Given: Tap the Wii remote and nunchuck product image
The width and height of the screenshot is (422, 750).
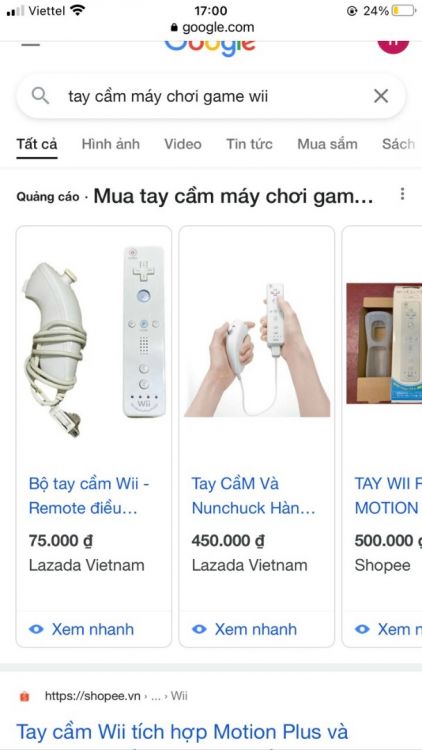Looking at the screenshot, I should click(x=94, y=341).
